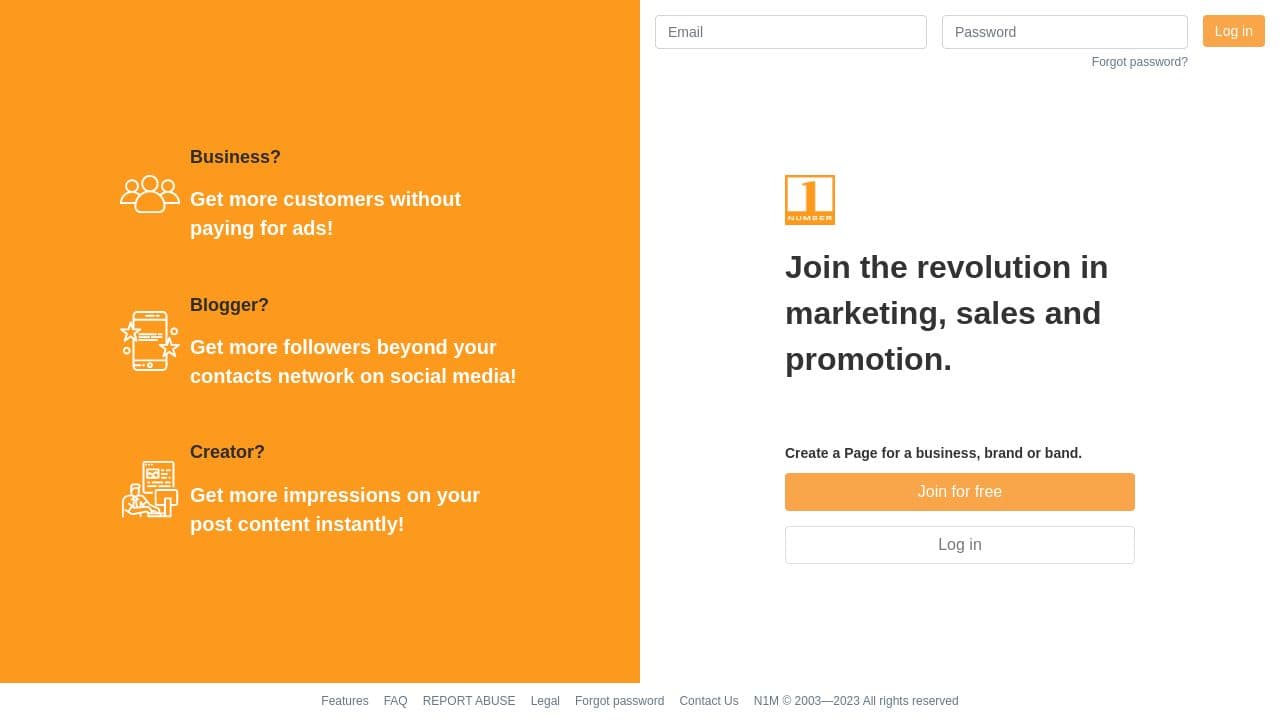Viewport: 1280px width, 720px height.
Task: Click the orange Log in button at top
Action: point(1233,31)
